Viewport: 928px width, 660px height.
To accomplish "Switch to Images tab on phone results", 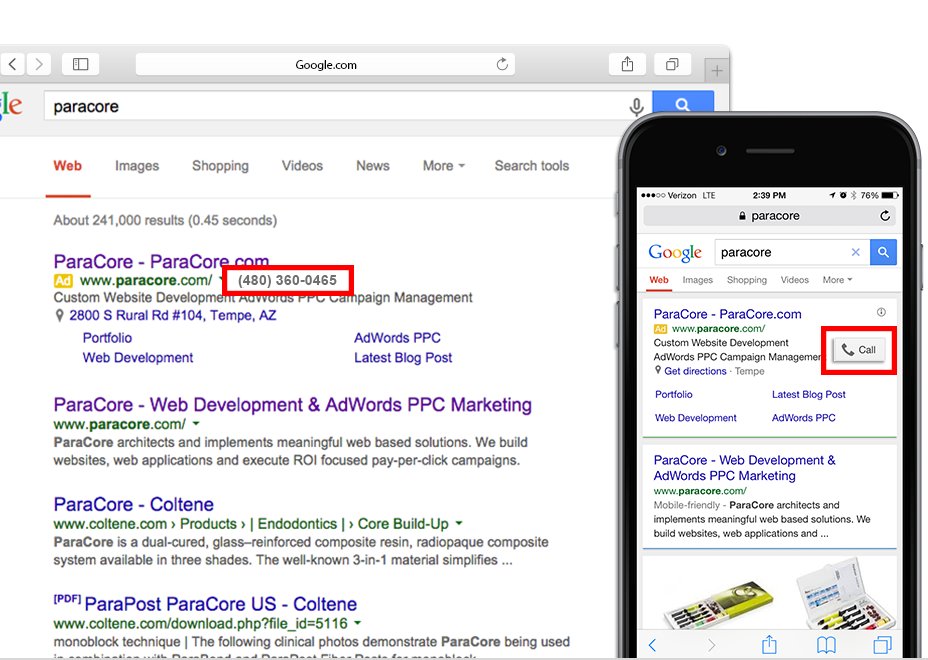I will click(x=697, y=280).
